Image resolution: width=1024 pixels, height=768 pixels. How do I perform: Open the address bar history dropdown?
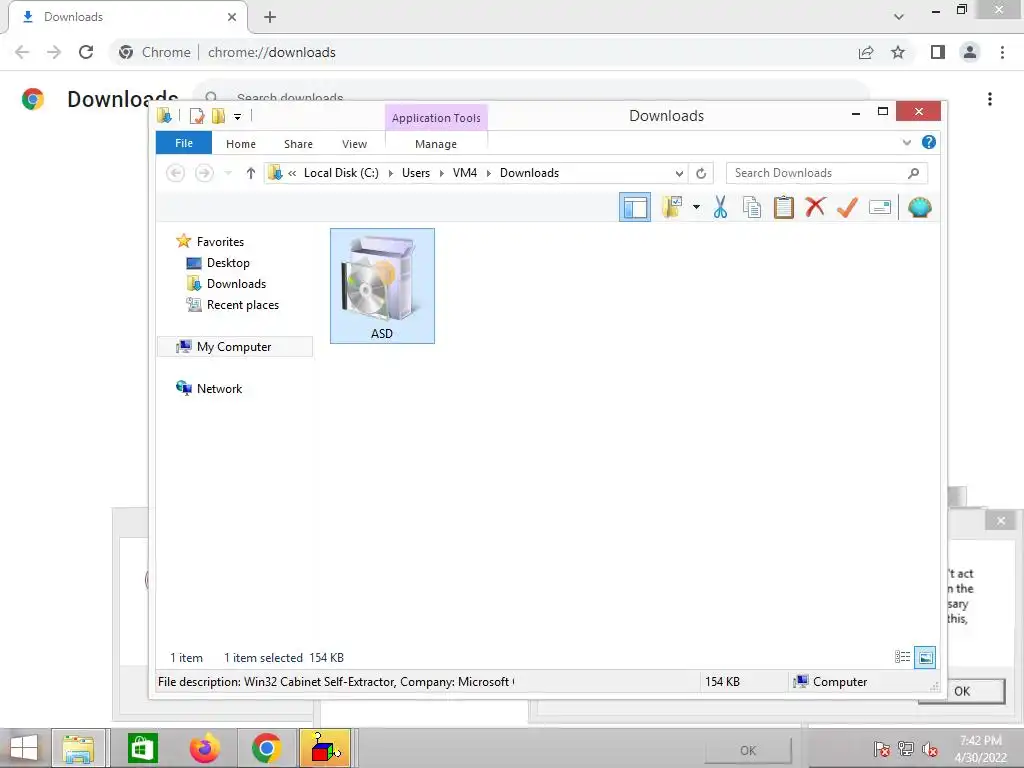tap(679, 173)
